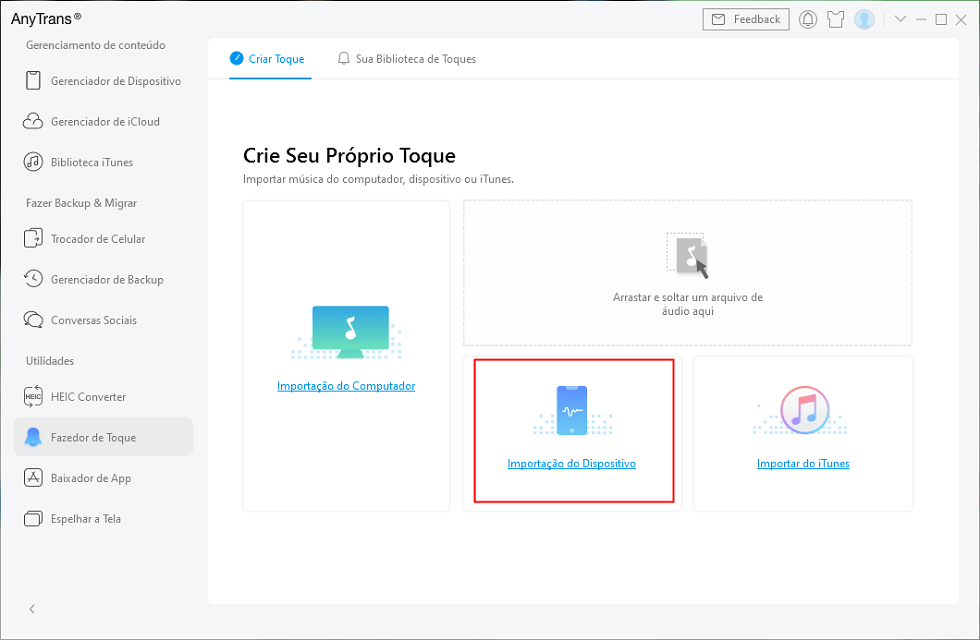This screenshot has height=640, width=980.
Task: Open the title bar dropdown chevron
Action: [x=900, y=19]
